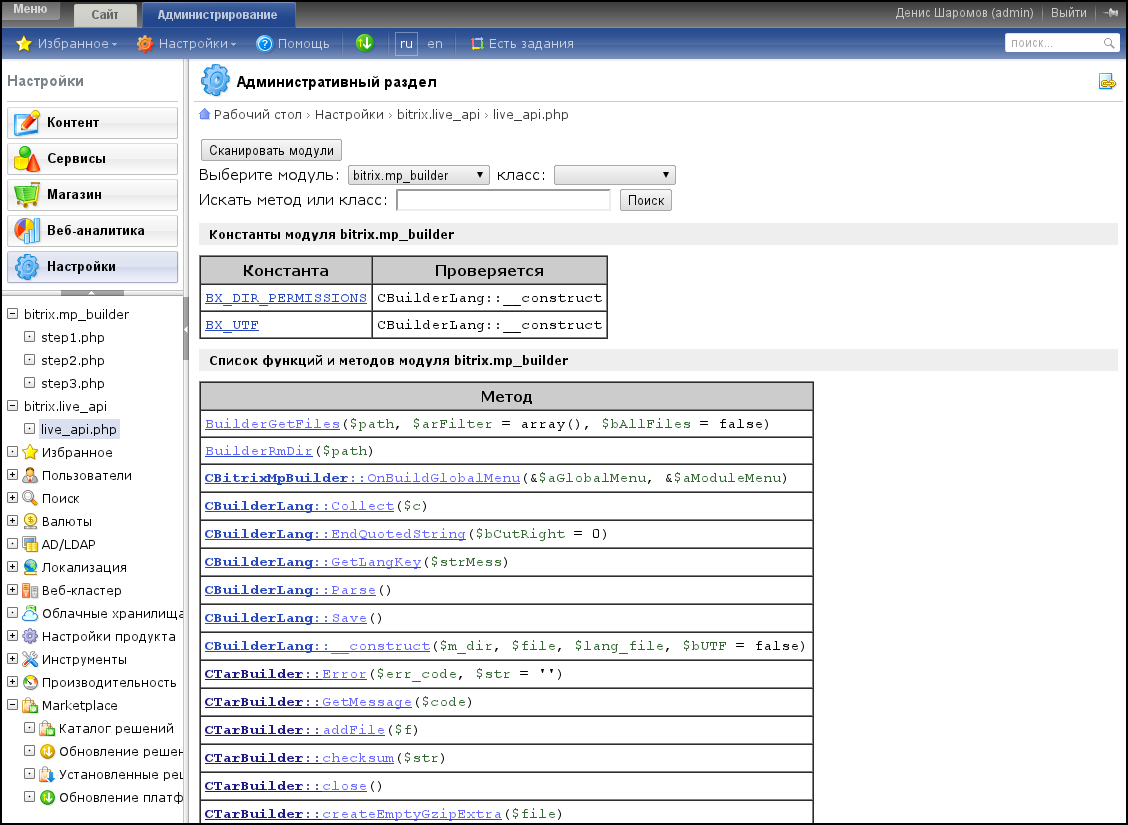Click the Сканировать модули button

pyautogui.click(x=271, y=150)
